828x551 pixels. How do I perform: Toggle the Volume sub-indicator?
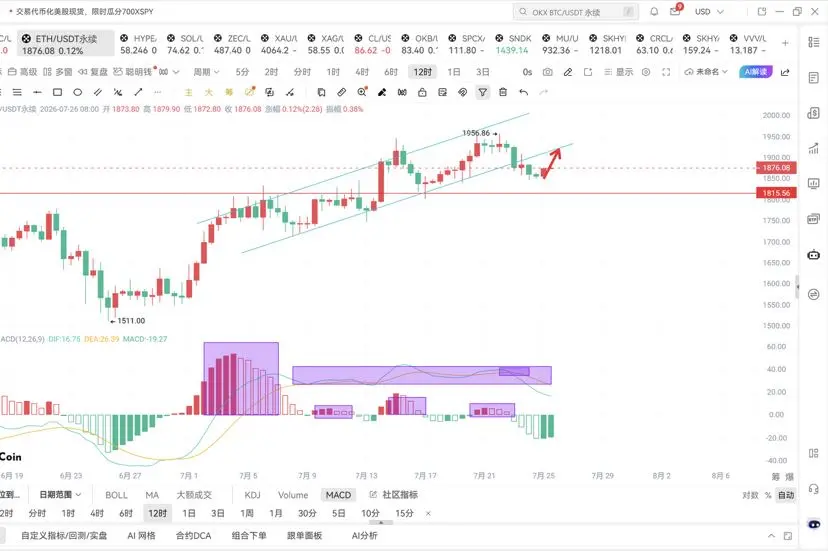[293, 495]
